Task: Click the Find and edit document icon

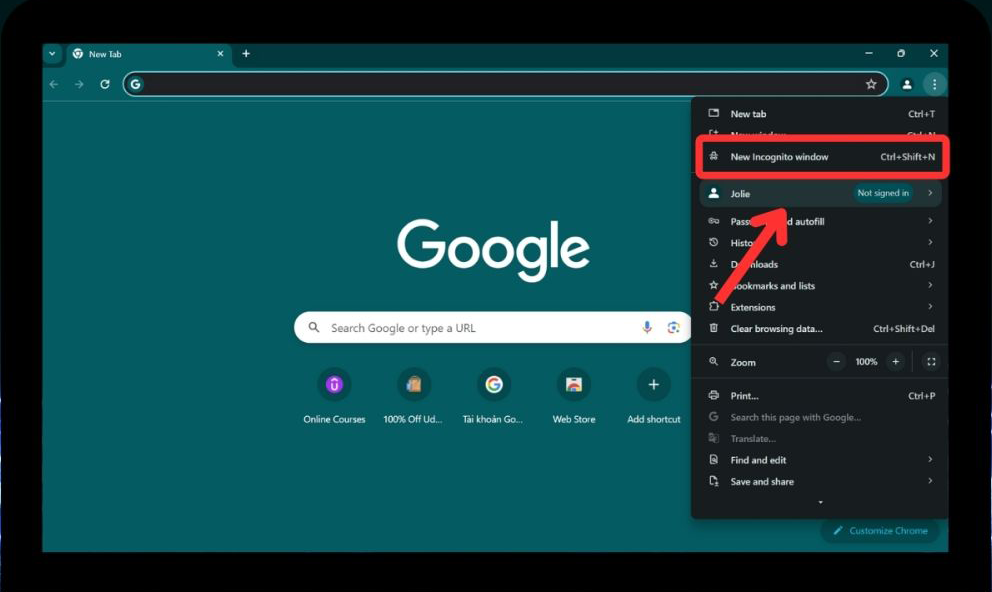Action: tap(714, 460)
